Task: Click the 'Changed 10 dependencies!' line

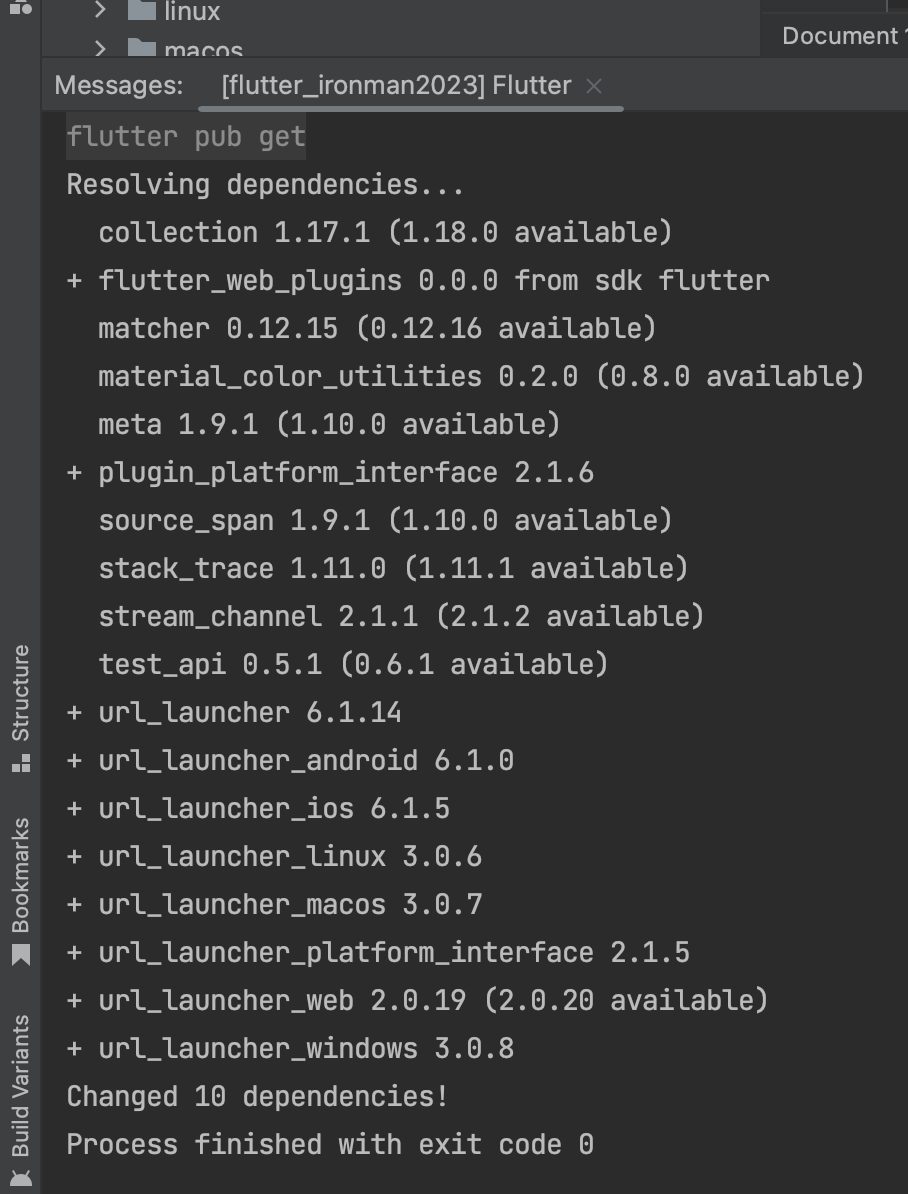Action: click(257, 1097)
